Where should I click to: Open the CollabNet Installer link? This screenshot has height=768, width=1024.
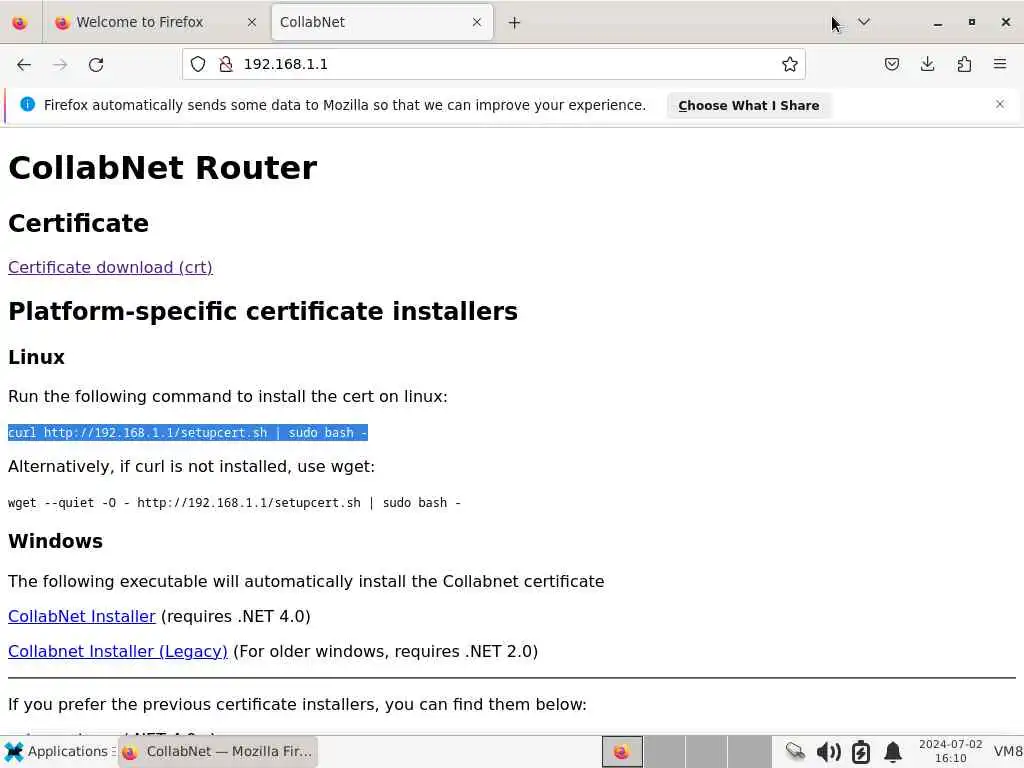click(x=82, y=616)
